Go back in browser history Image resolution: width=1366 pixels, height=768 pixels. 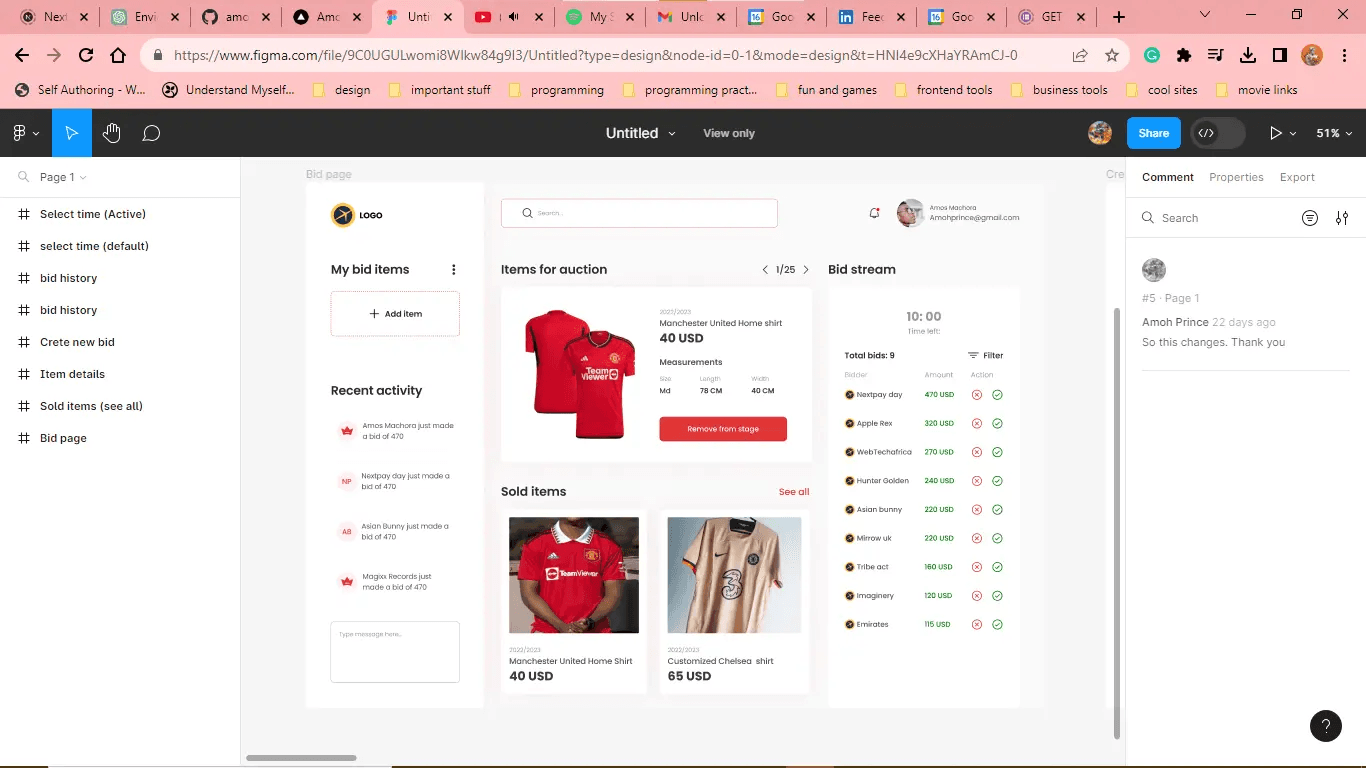coord(22,55)
